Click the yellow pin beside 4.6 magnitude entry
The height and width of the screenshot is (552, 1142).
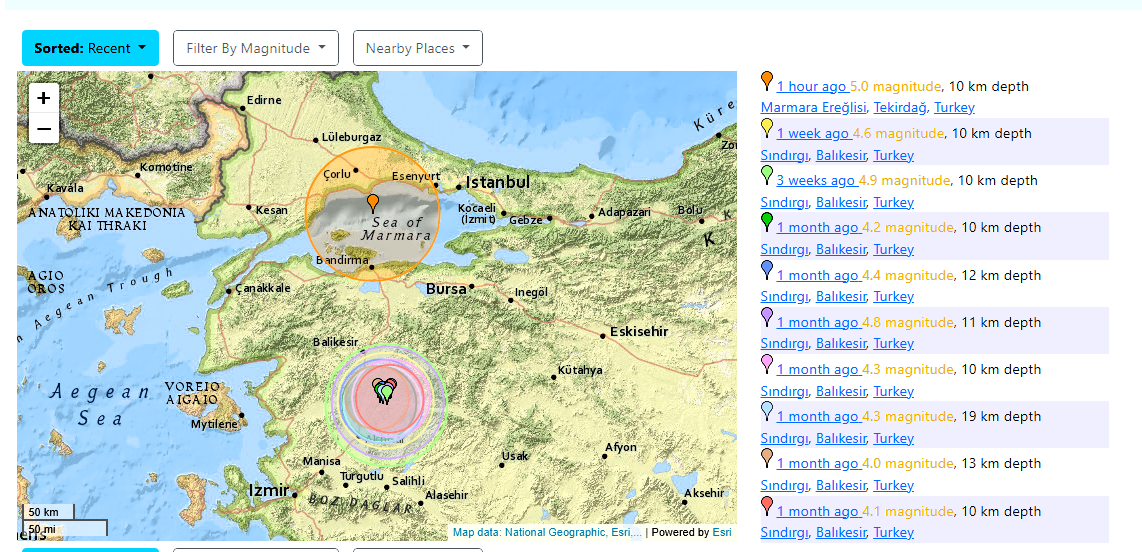[x=767, y=127]
